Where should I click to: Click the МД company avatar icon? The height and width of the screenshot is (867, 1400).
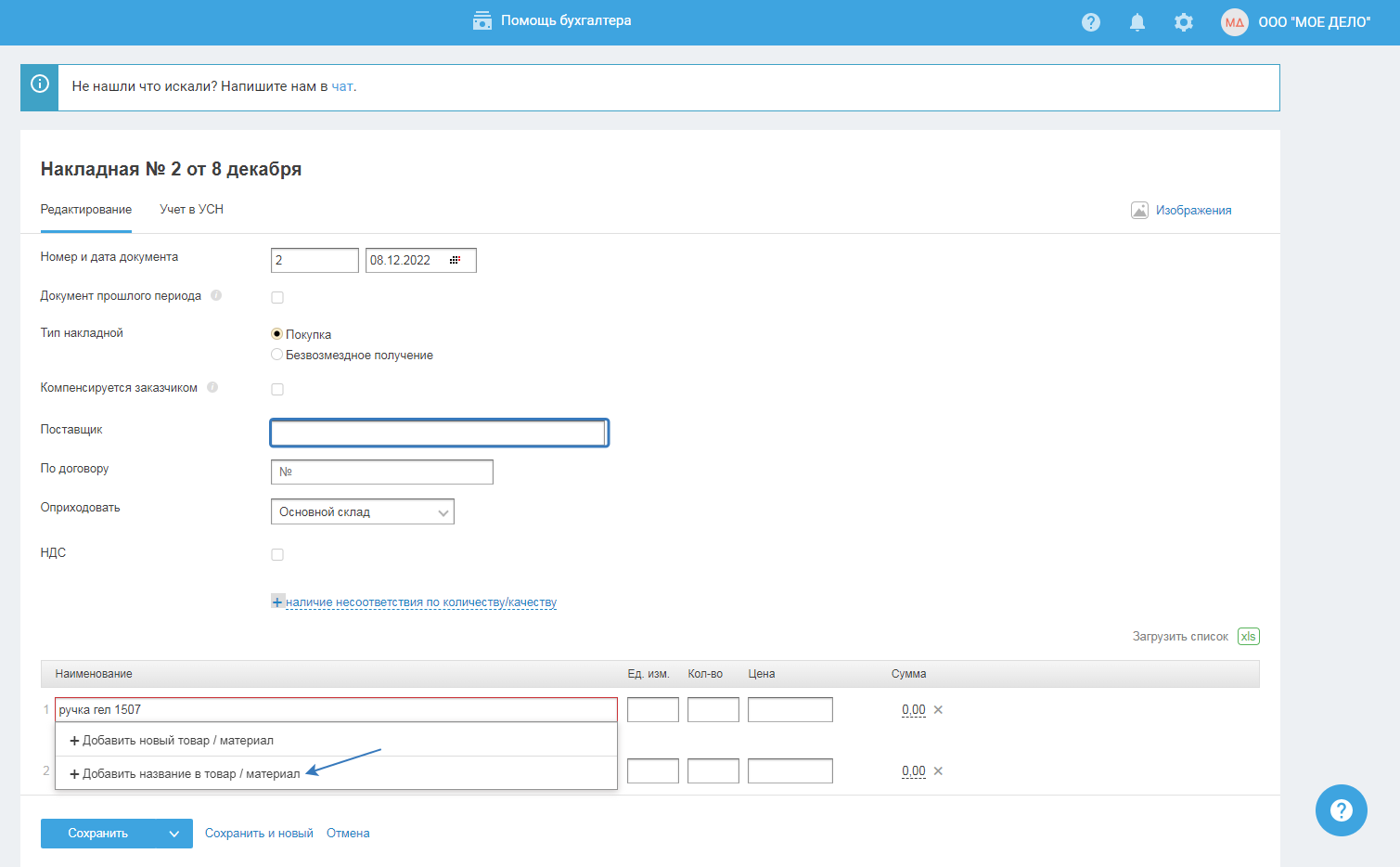(1234, 22)
